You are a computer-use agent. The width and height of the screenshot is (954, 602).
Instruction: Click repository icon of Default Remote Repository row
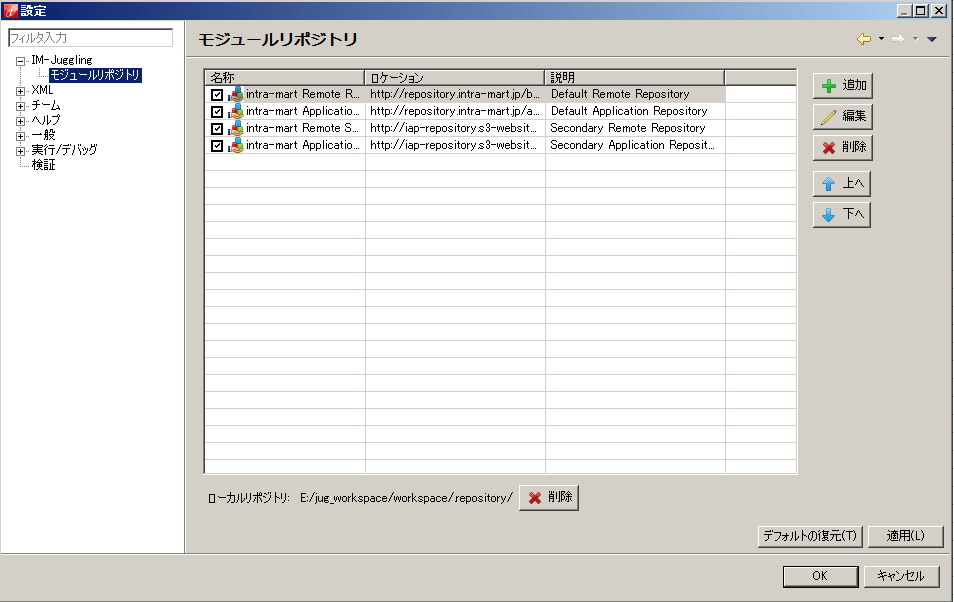[x=235, y=94]
